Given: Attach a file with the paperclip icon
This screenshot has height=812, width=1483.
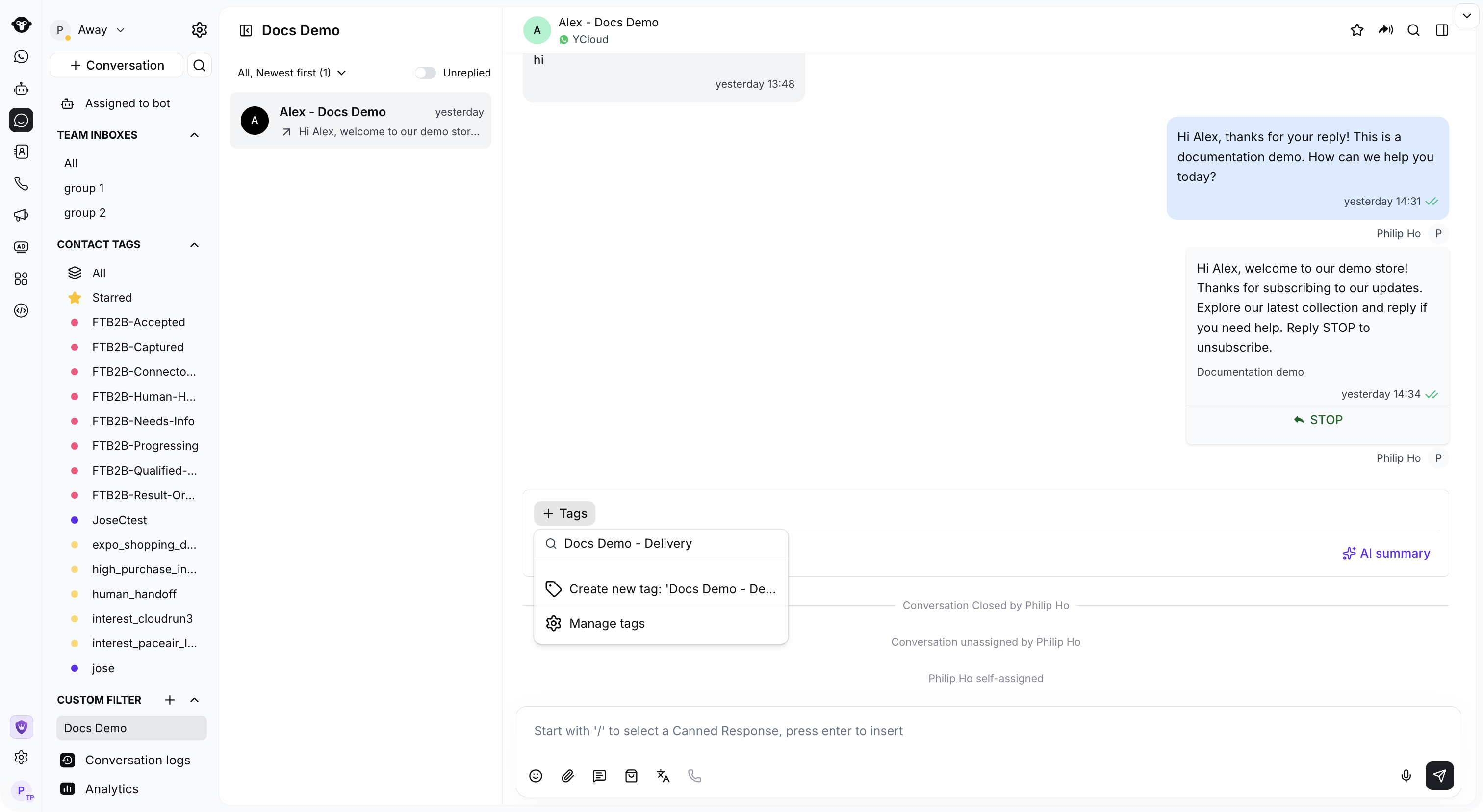Looking at the screenshot, I should click(567, 776).
